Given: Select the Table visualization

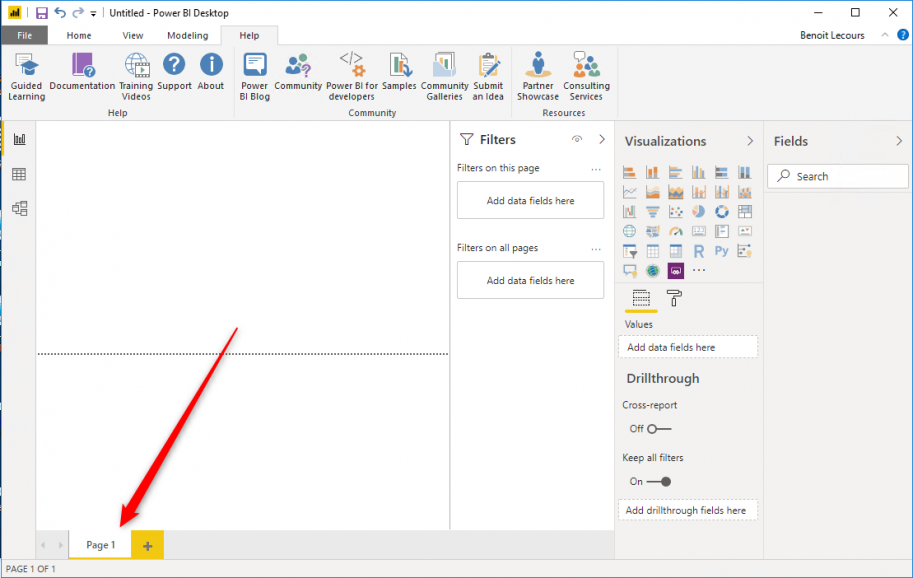Looking at the screenshot, I should 651,251.
